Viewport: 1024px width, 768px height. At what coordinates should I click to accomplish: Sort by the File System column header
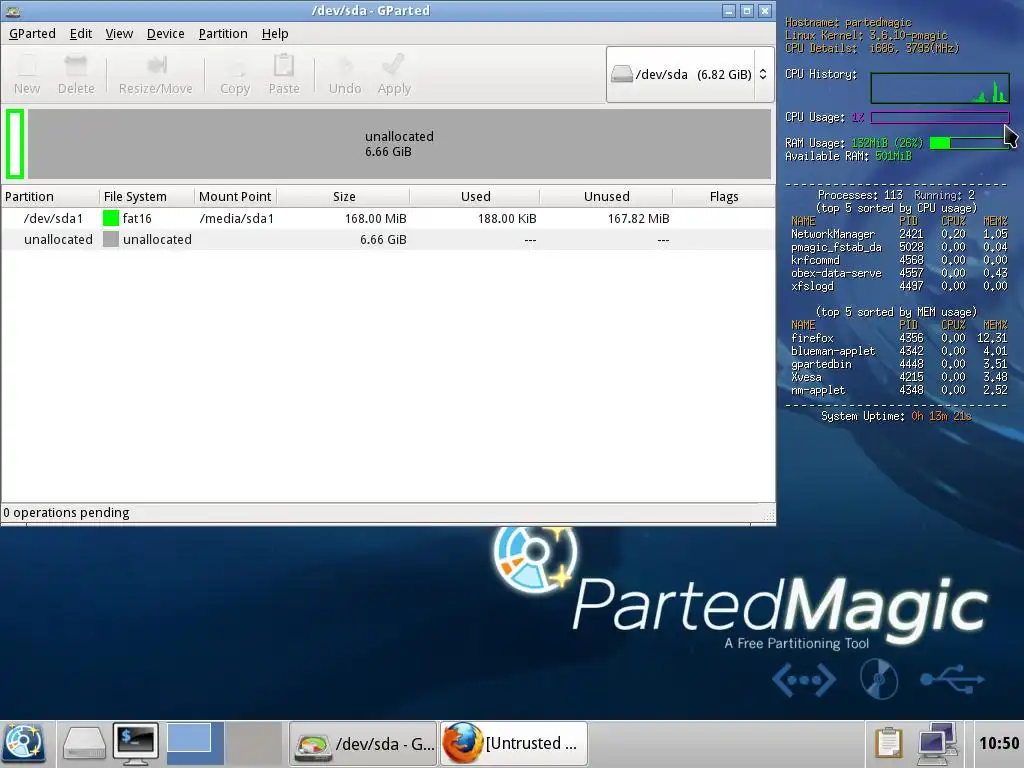tap(146, 197)
